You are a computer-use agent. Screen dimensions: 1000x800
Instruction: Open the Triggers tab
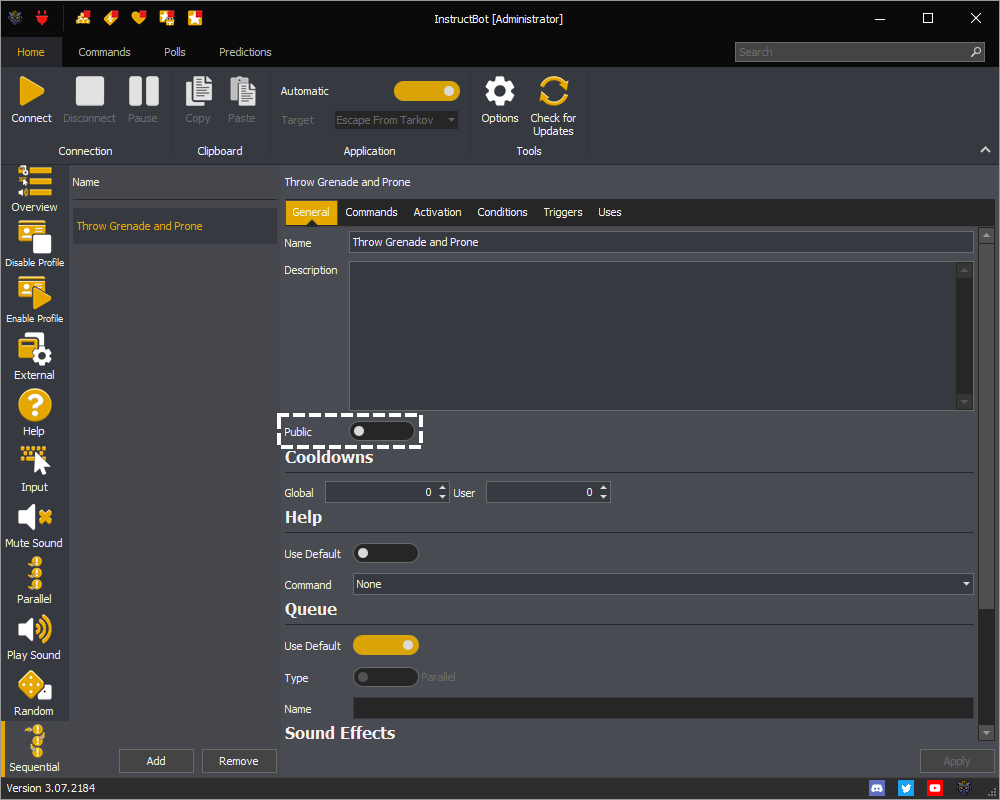tap(563, 212)
